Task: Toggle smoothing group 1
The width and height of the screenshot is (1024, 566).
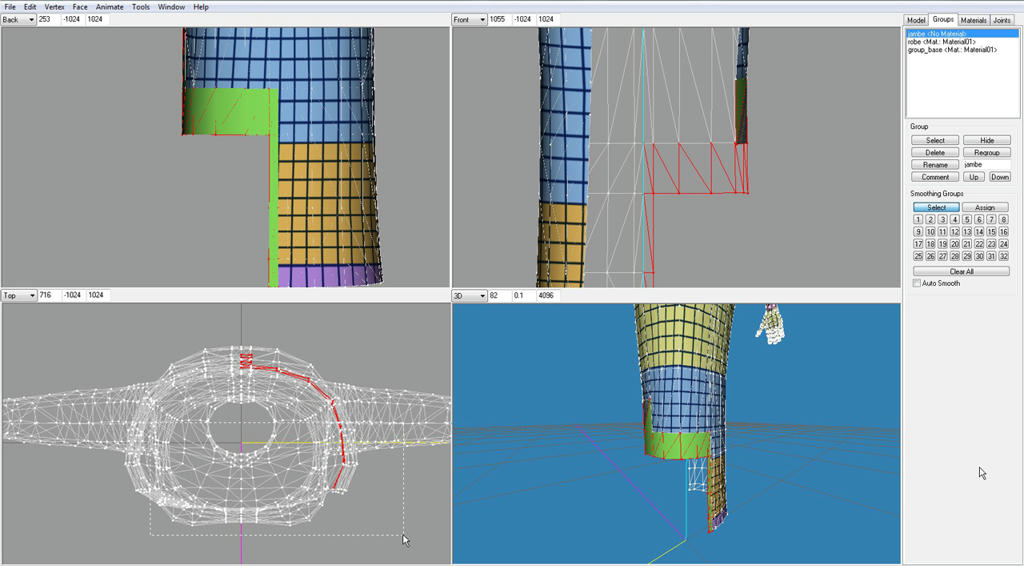Action: 918,220
